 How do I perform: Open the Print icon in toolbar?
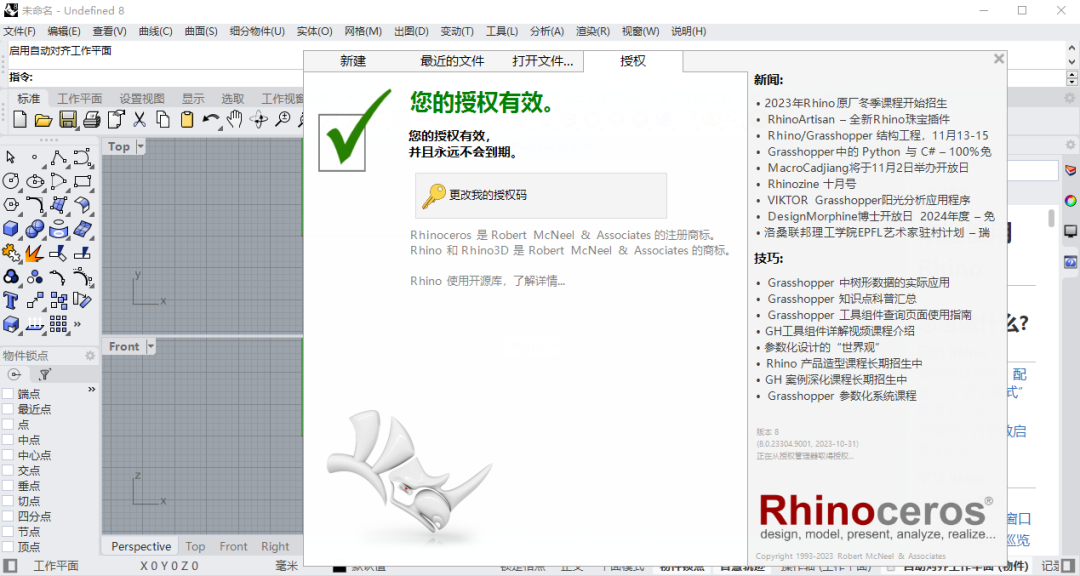91,120
